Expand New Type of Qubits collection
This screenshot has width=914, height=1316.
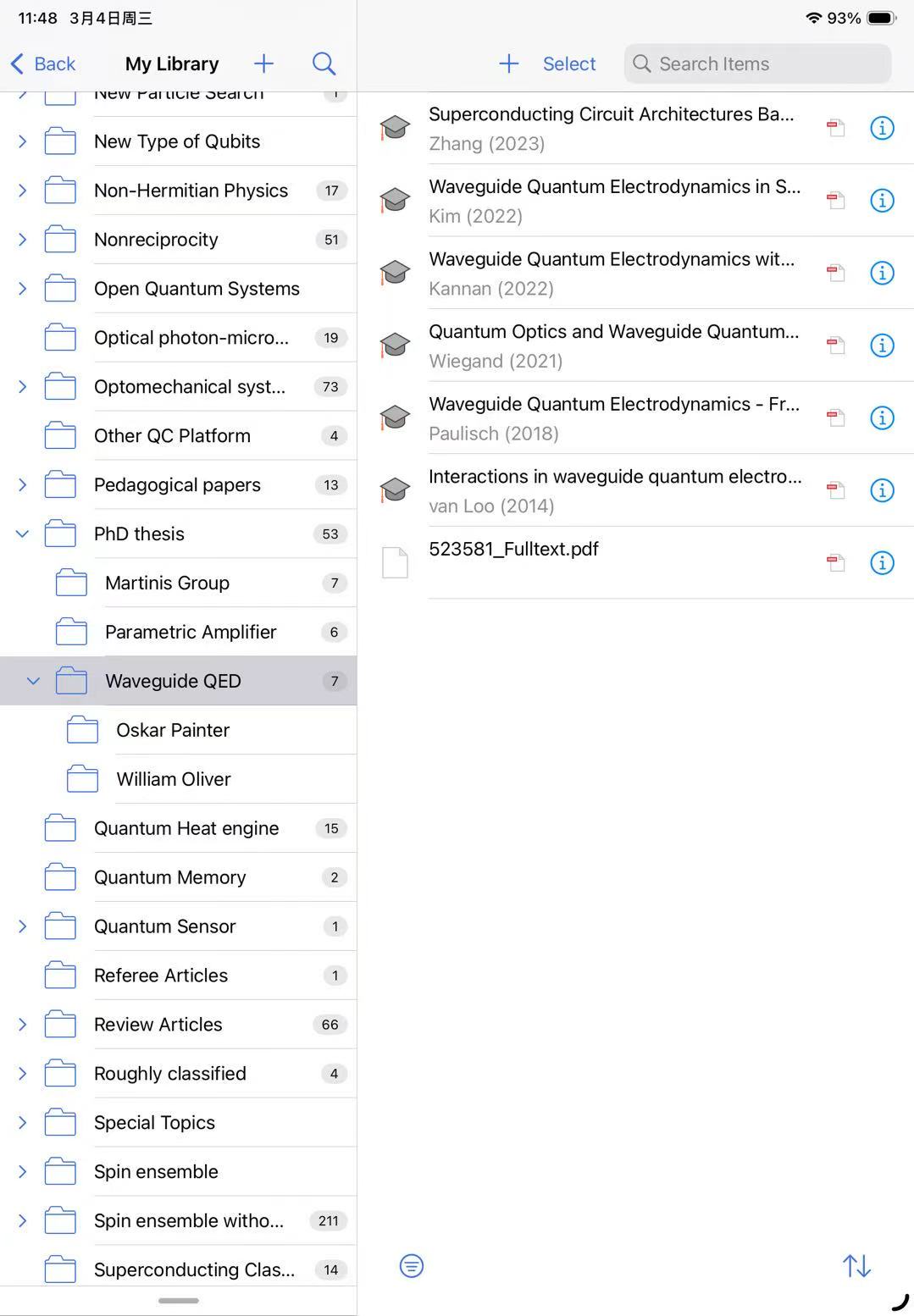(23, 141)
